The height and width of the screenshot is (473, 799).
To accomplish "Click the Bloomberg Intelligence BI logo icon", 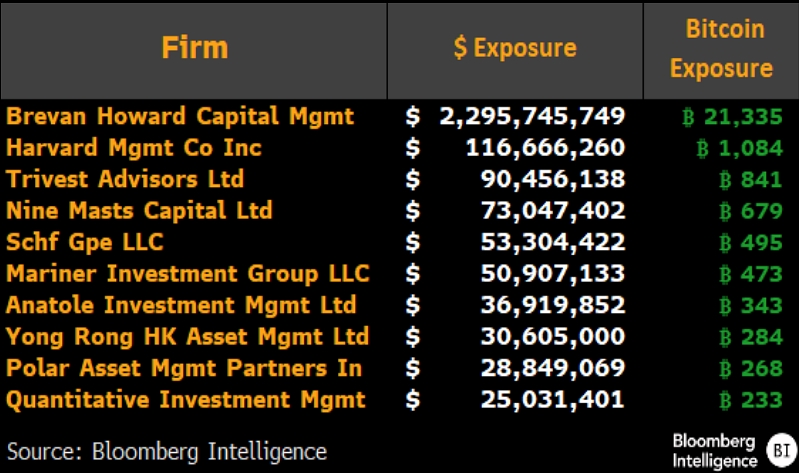I will [x=778, y=449].
